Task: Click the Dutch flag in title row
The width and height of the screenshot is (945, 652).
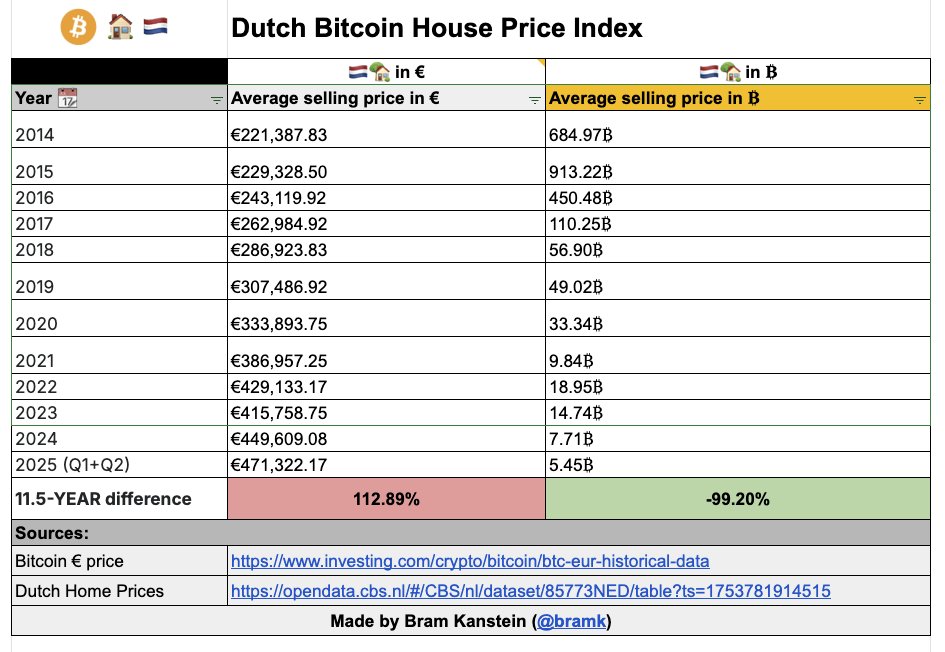Action: (155, 27)
